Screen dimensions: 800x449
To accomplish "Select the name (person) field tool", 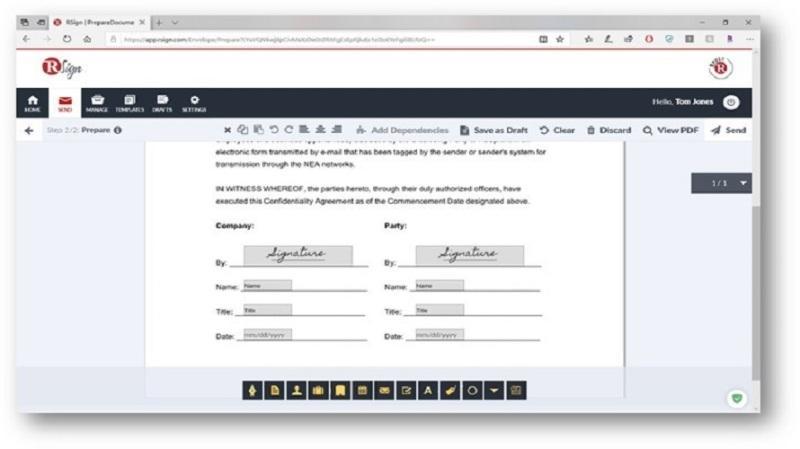I will tap(296, 391).
